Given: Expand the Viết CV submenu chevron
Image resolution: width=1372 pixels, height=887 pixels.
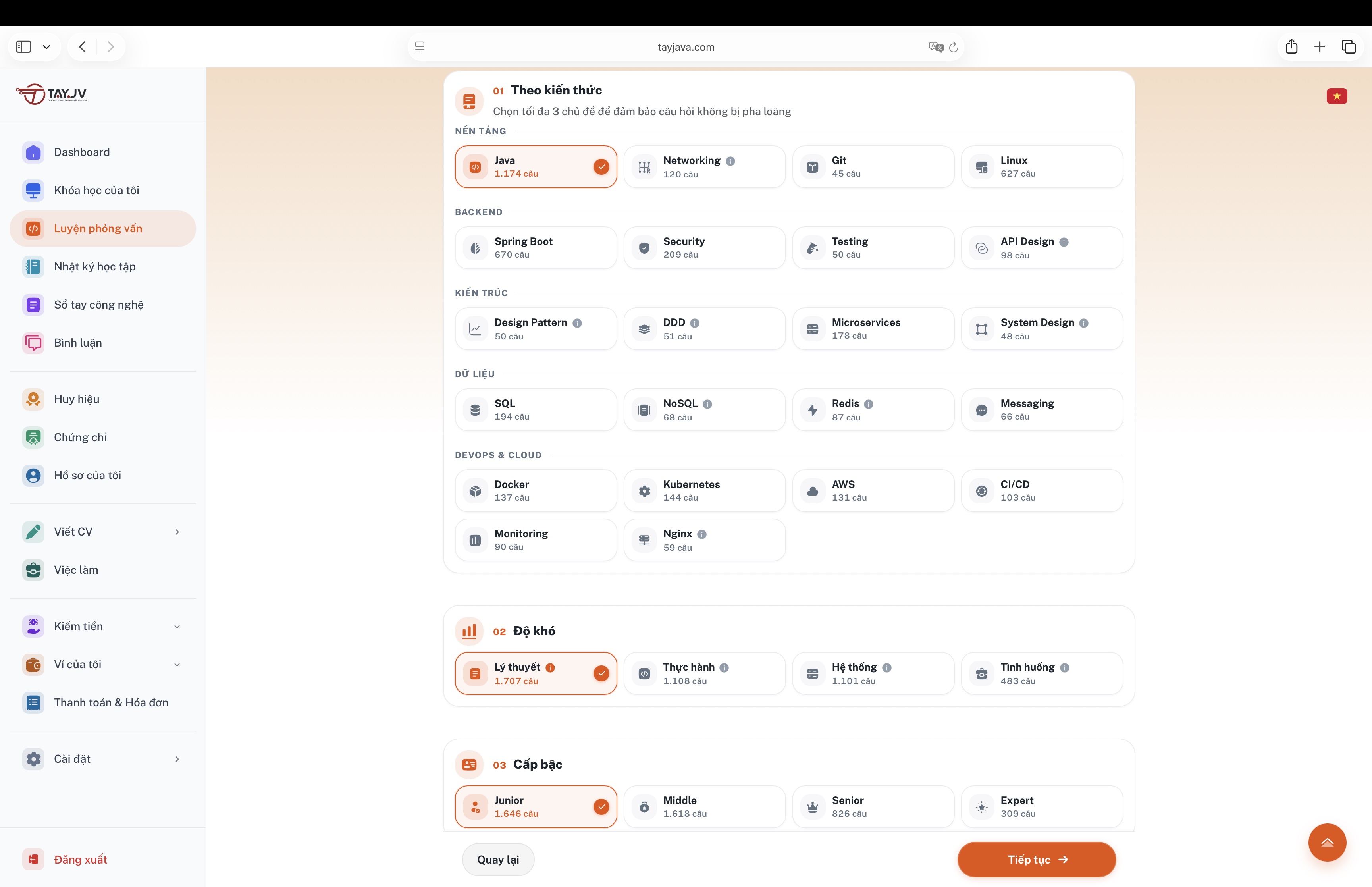Looking at the screenshot, I should 177,532.
